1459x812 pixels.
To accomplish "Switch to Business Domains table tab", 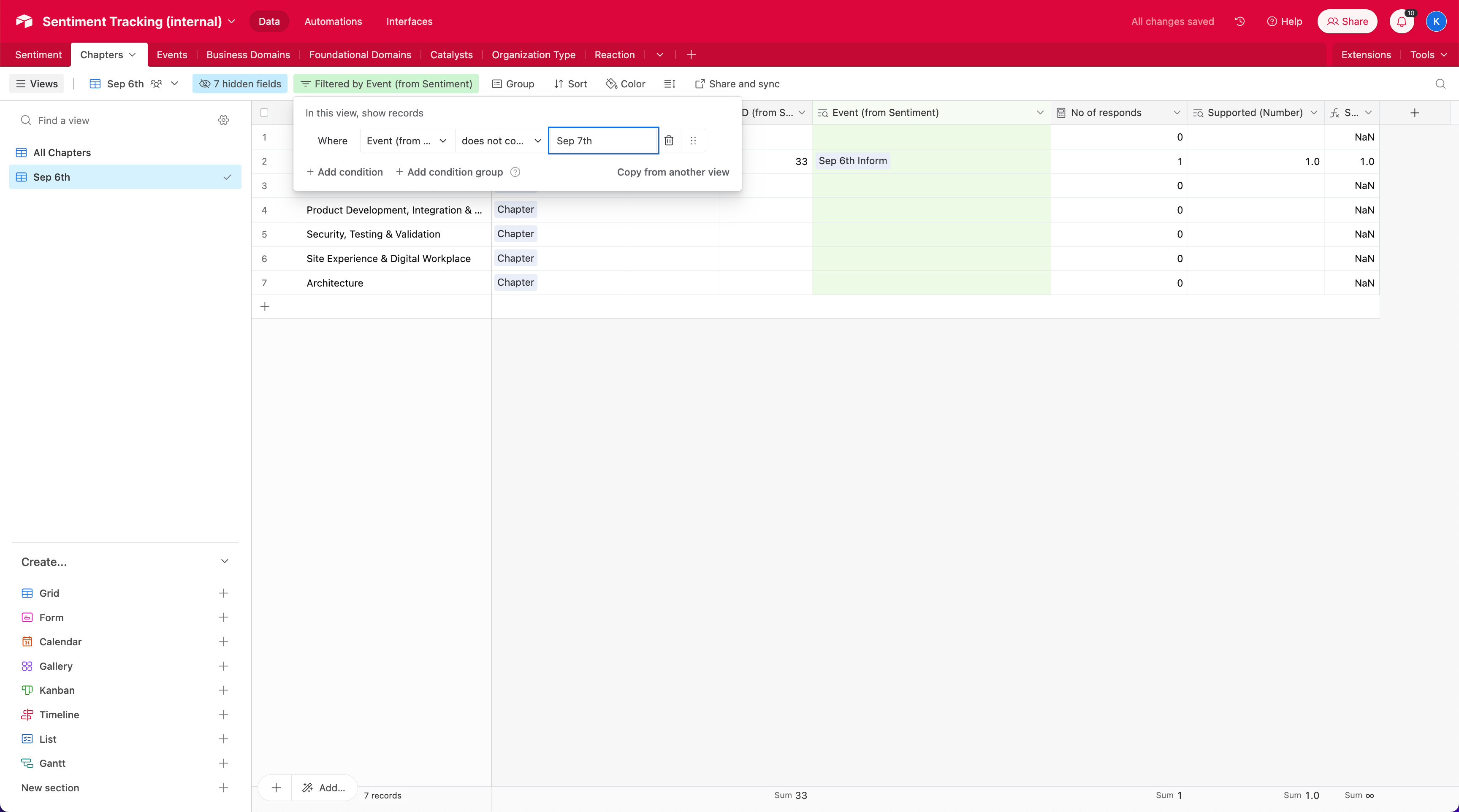I will [x=248, y=55].
